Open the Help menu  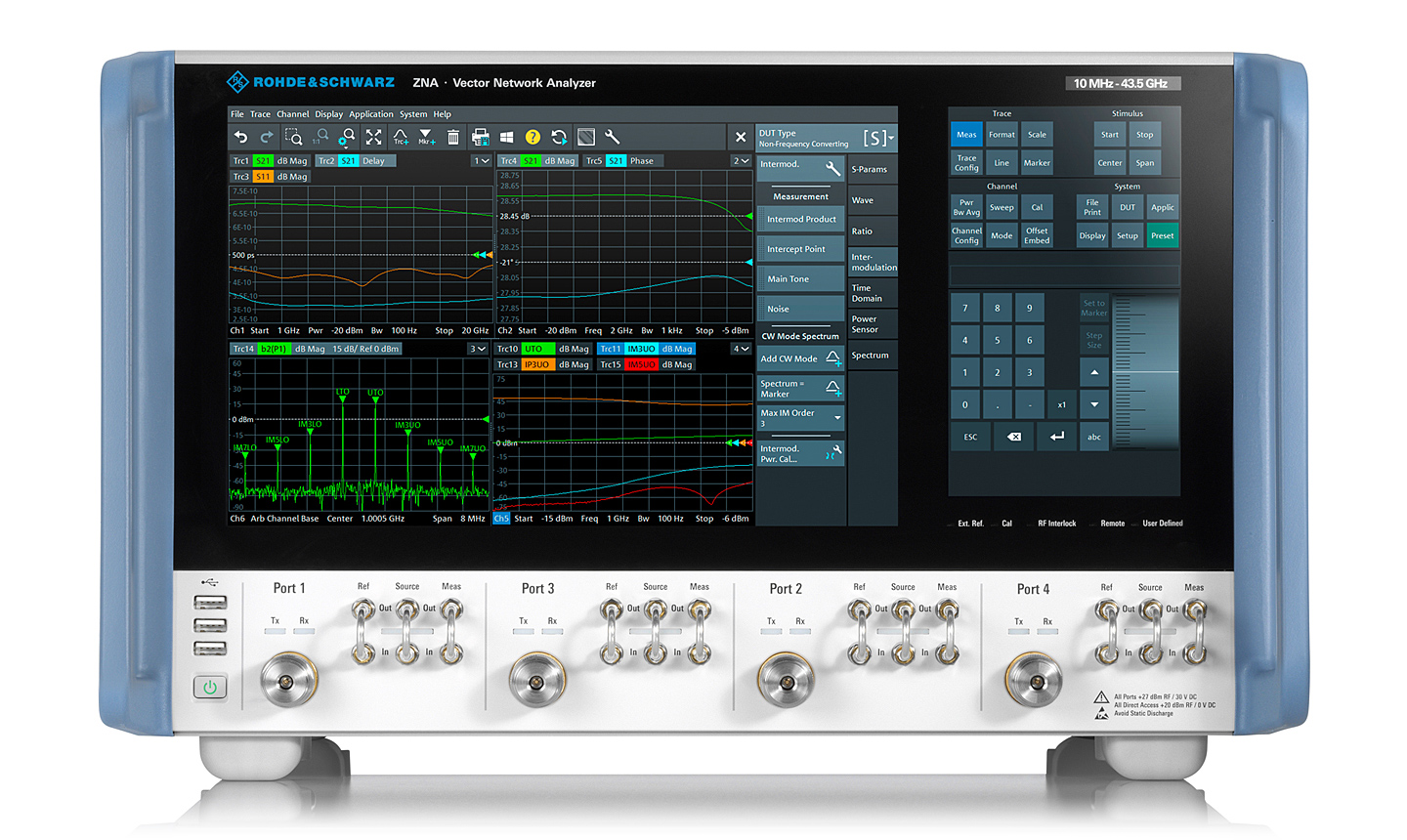point(442,114)
